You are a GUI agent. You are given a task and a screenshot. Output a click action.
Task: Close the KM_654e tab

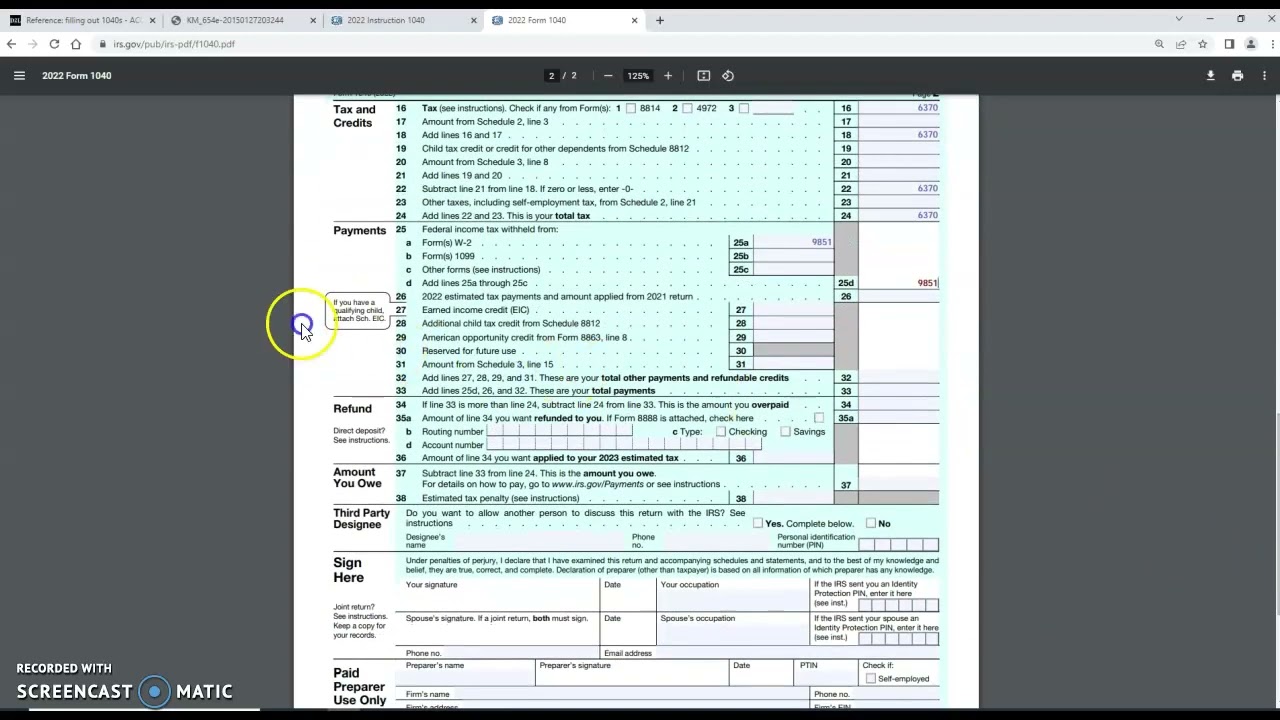[x=313, y=20]
